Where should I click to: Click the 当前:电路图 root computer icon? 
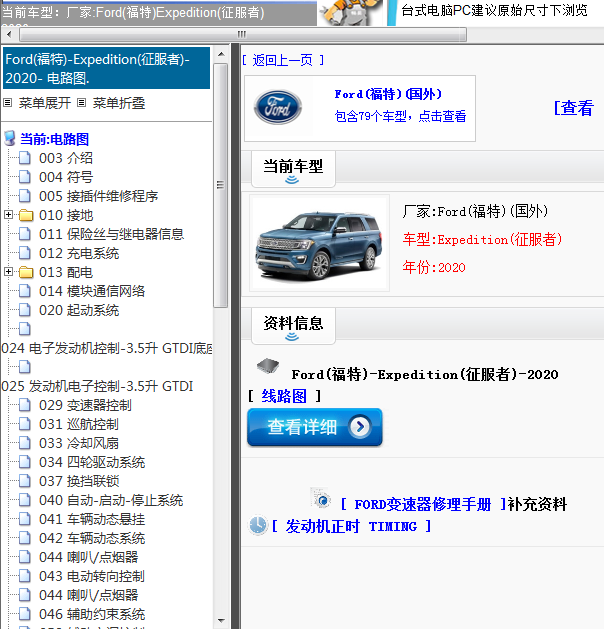pyautogui.click(x=10, y=138)
